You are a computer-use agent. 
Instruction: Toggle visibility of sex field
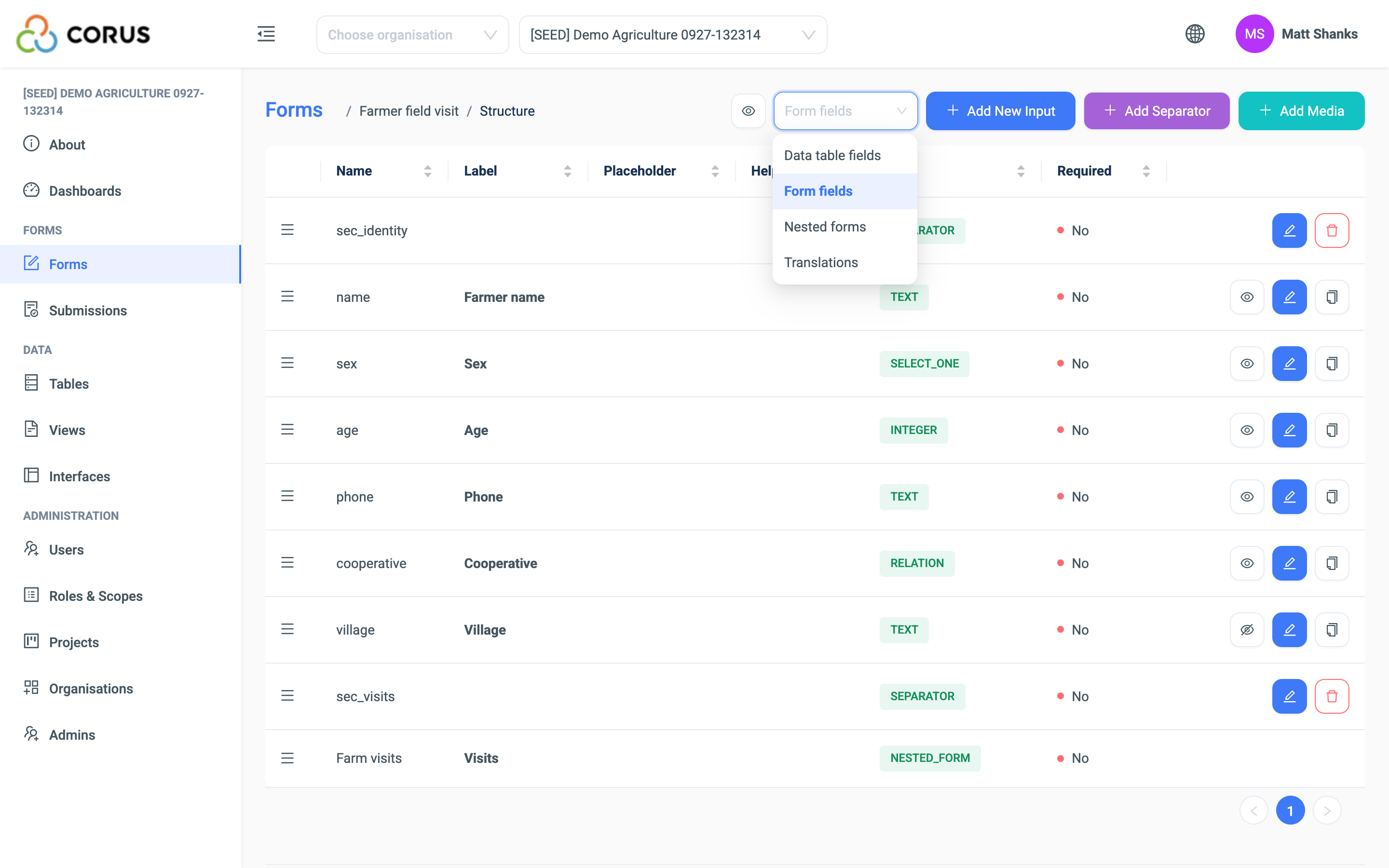pyautogui.click(x=1247, y=364)
